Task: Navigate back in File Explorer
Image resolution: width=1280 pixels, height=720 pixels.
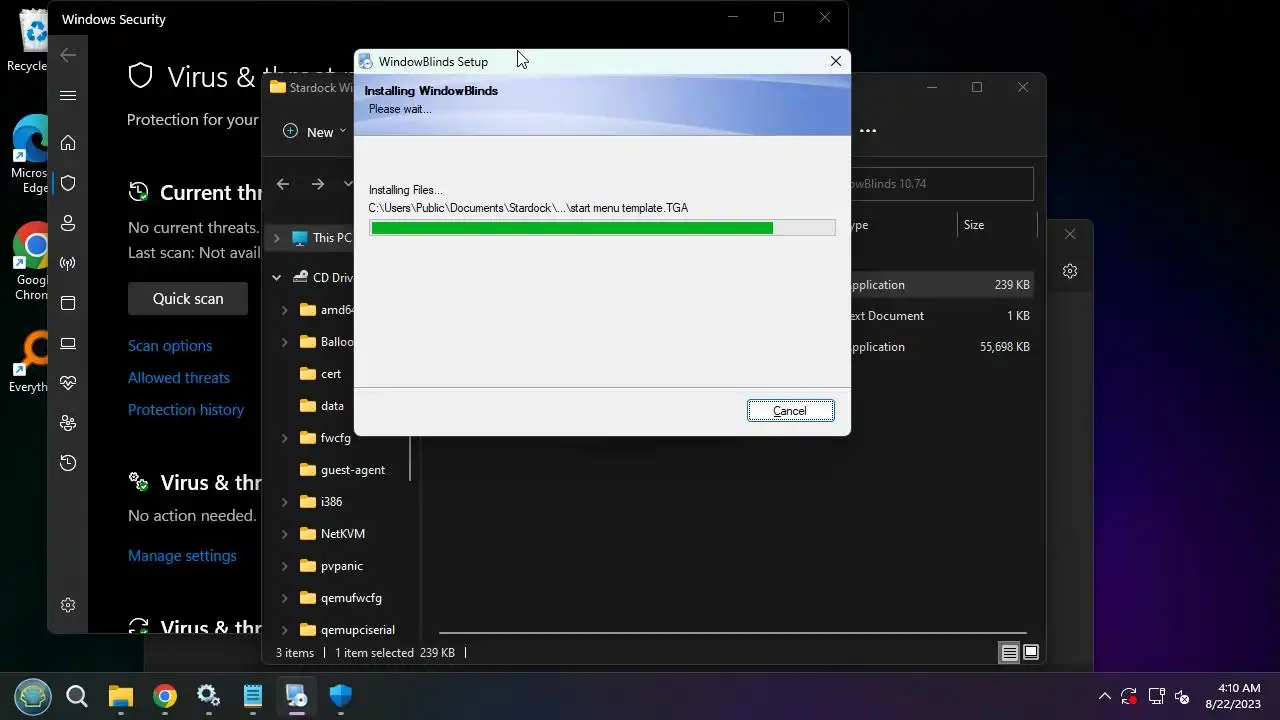Action: pos(283,184)
